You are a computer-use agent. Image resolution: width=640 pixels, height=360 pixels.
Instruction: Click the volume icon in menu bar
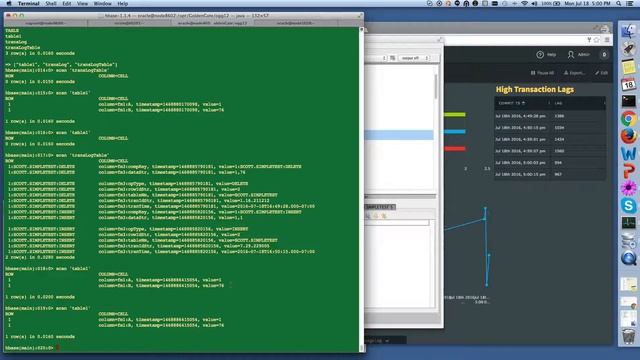pos(534,3)
